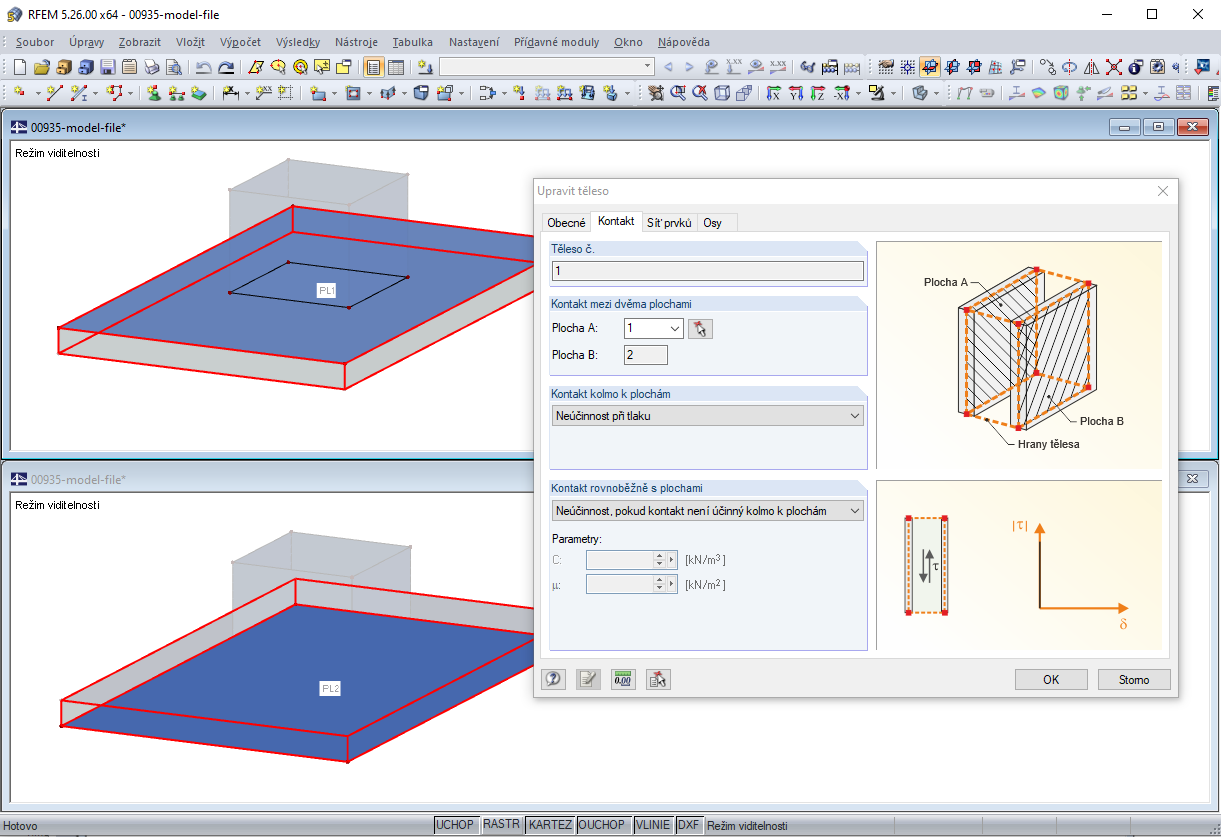Show view in X direction icon

(x=773, y=92)
